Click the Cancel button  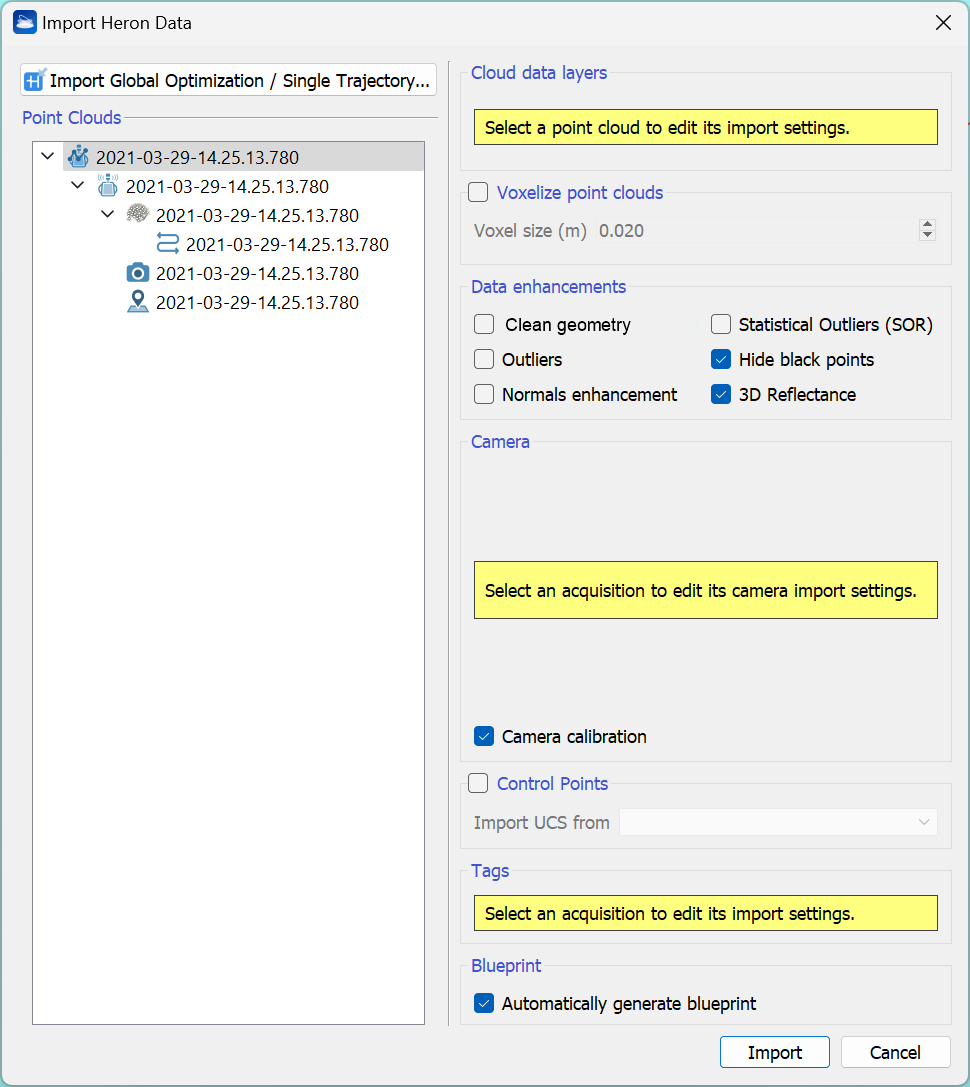895,1052
